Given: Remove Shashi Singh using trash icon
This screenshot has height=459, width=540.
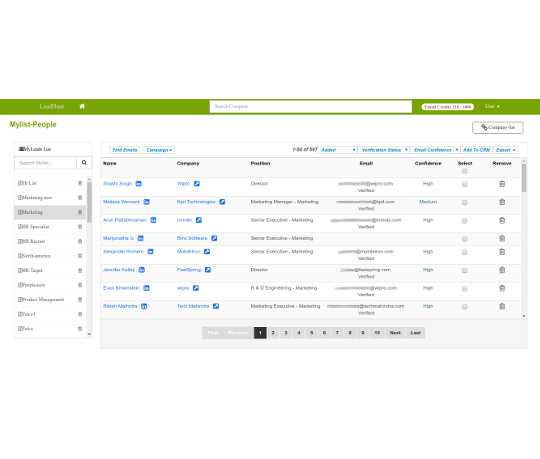Looking at the screenshot, I should (x=502, y=184).
